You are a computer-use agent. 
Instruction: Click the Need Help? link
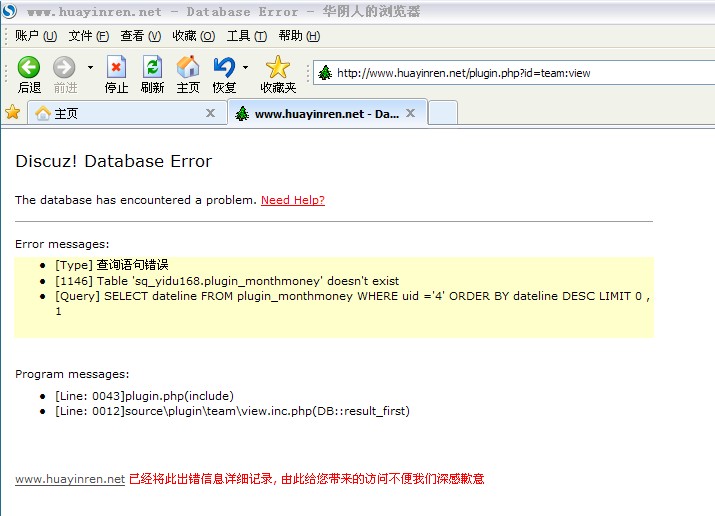293,200
